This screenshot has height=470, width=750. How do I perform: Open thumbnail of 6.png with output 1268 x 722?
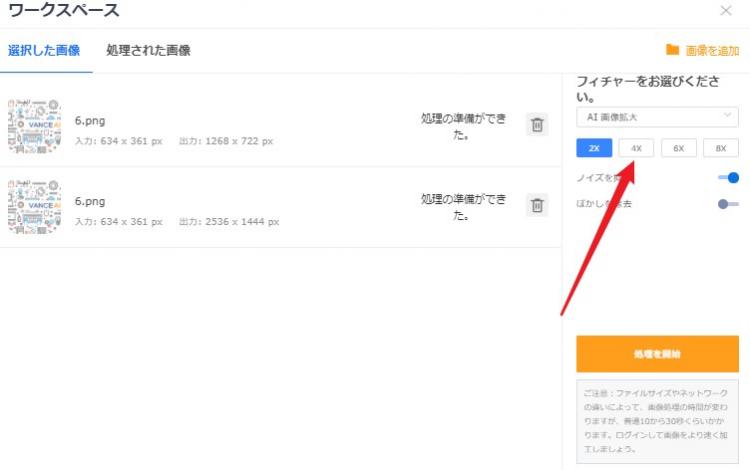[34, 126]
